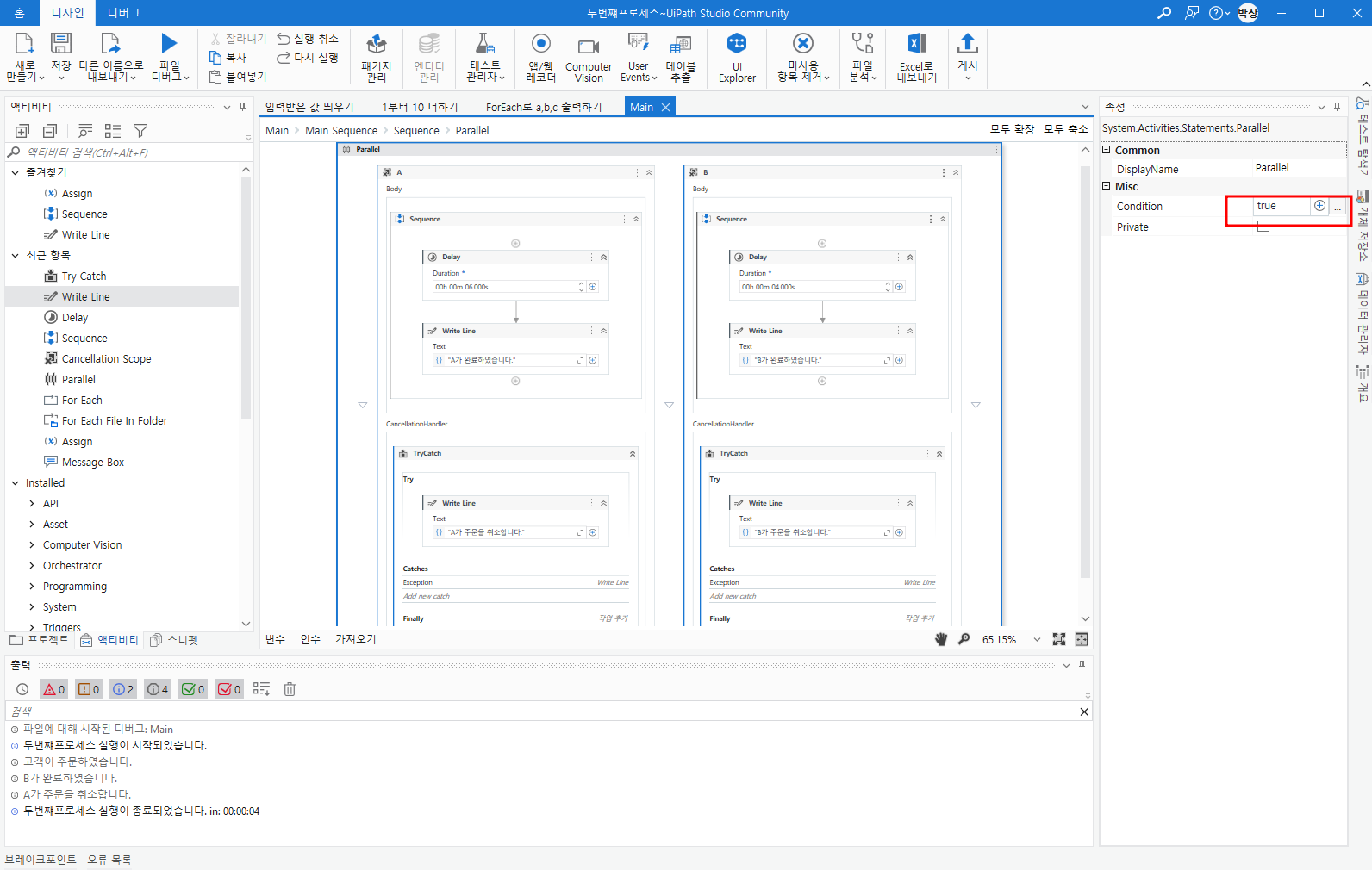The width and height of the screenshot is (1372, 870).
Task: Click expand all icon in activities panel
Action: click(22, 131)
